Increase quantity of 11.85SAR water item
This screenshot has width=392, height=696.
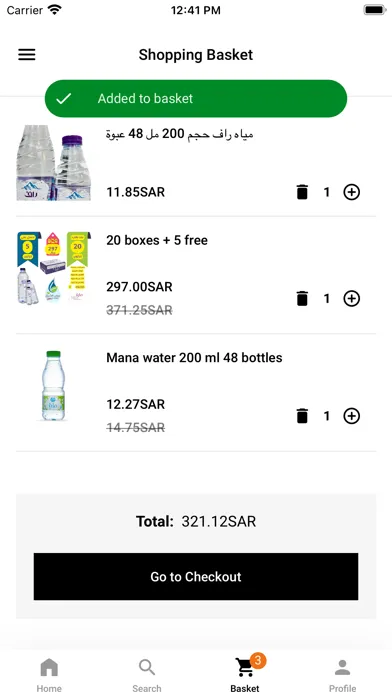pyautogui.click(x=352, y=192)
